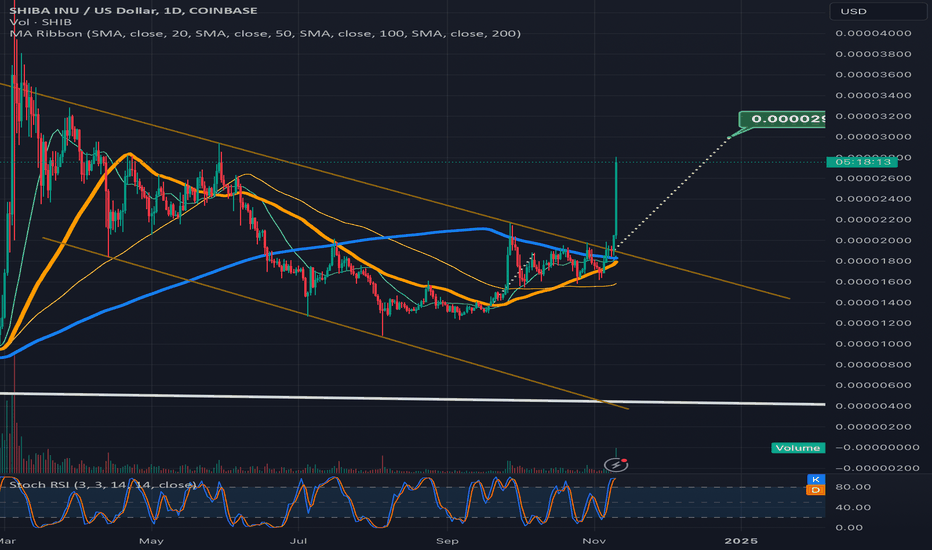Image resolution: width=932 pixels, height=550 pixels.
Task: Click the 0.00003800 price axis label
Action: click(873, 54)
